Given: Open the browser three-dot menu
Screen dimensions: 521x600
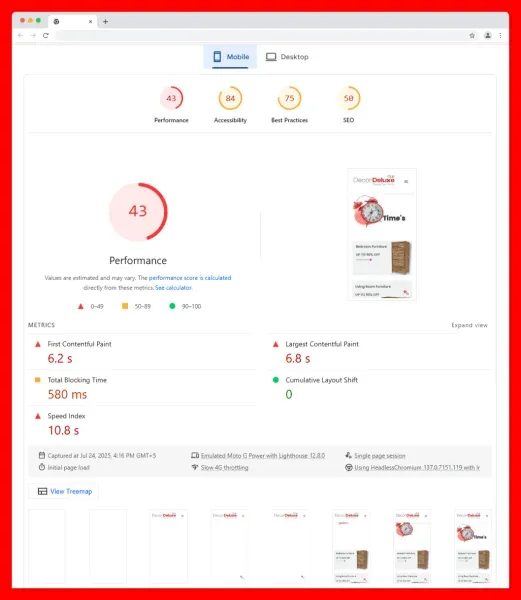Looking at the screenshot, I should [500, 35].
